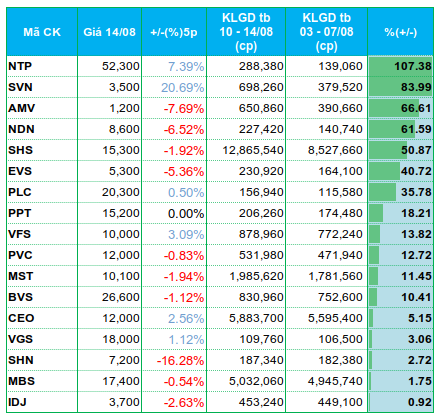Select the Giá 14/08 column header

tap(109, 32)
